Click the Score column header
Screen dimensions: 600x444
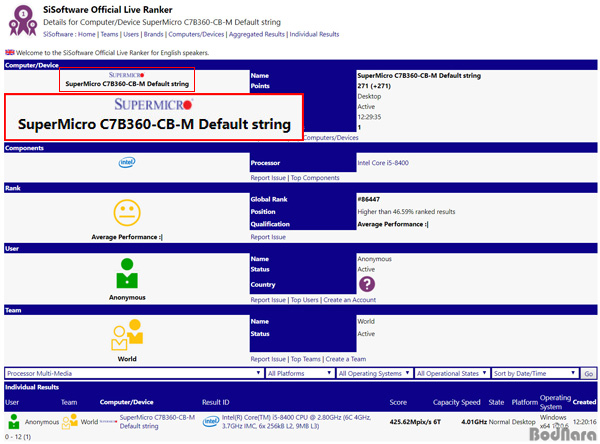pos(398,402)
